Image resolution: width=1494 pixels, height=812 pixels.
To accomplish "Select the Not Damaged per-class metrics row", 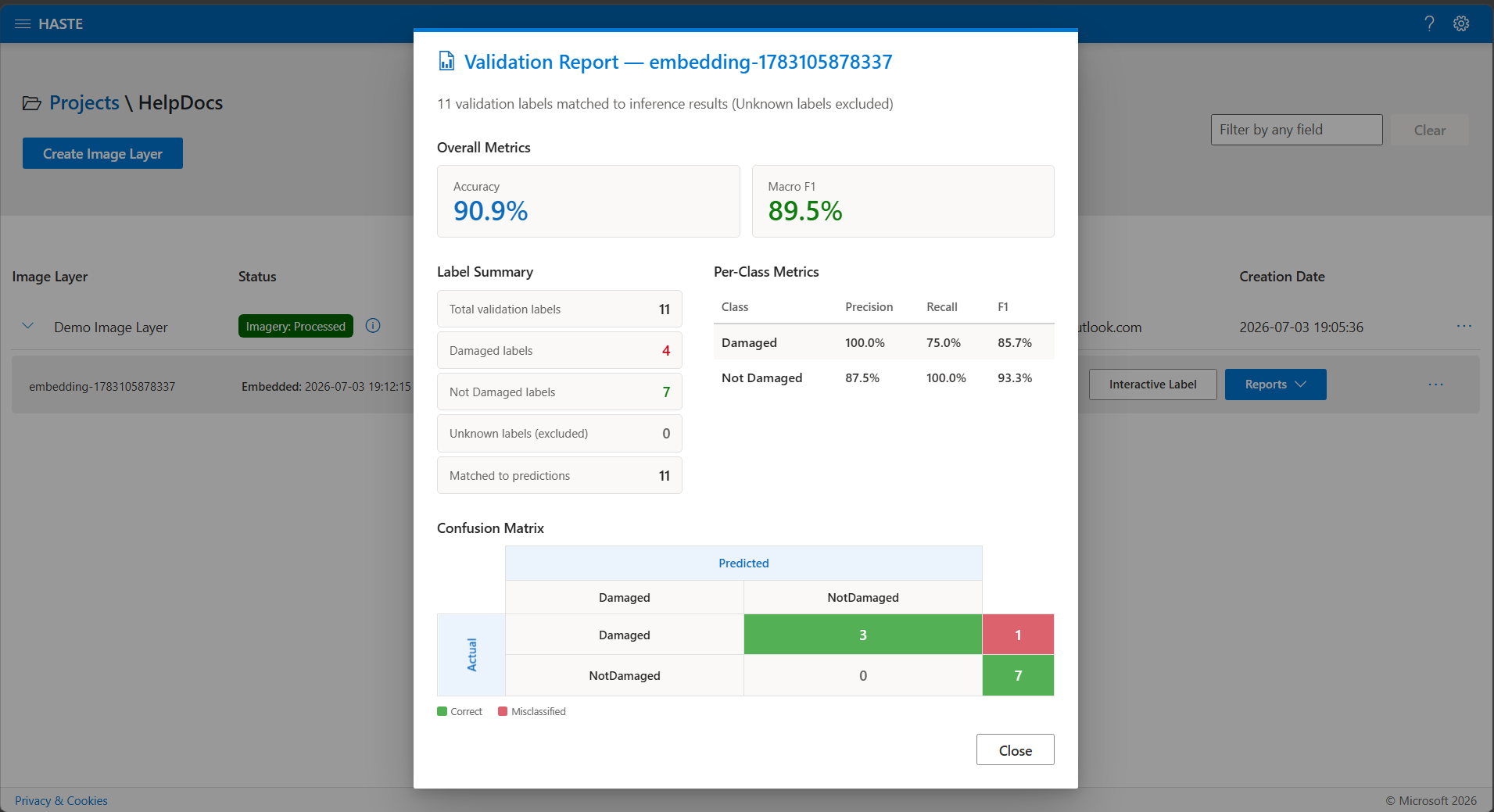I will point(884,377).
